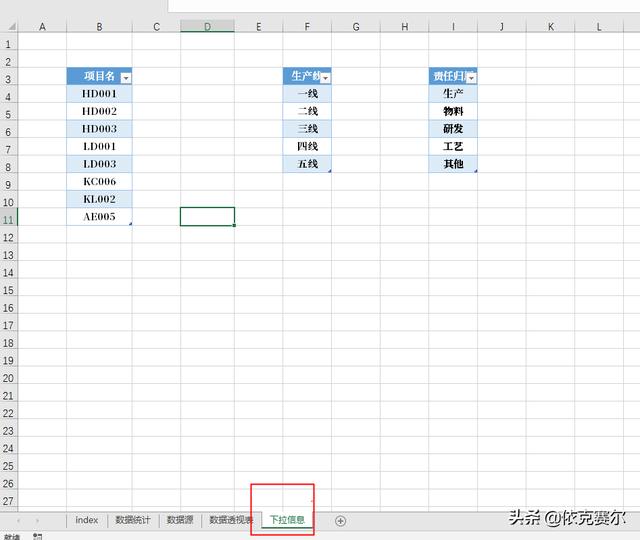640x540 pixels.
Task: Switch to the index sheet tab
Action: pyautogui.click(x=87, y=520)
